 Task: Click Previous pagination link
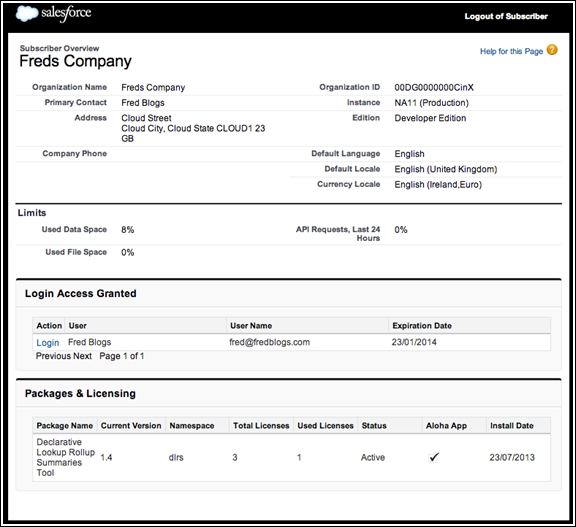tap(54, 356)
